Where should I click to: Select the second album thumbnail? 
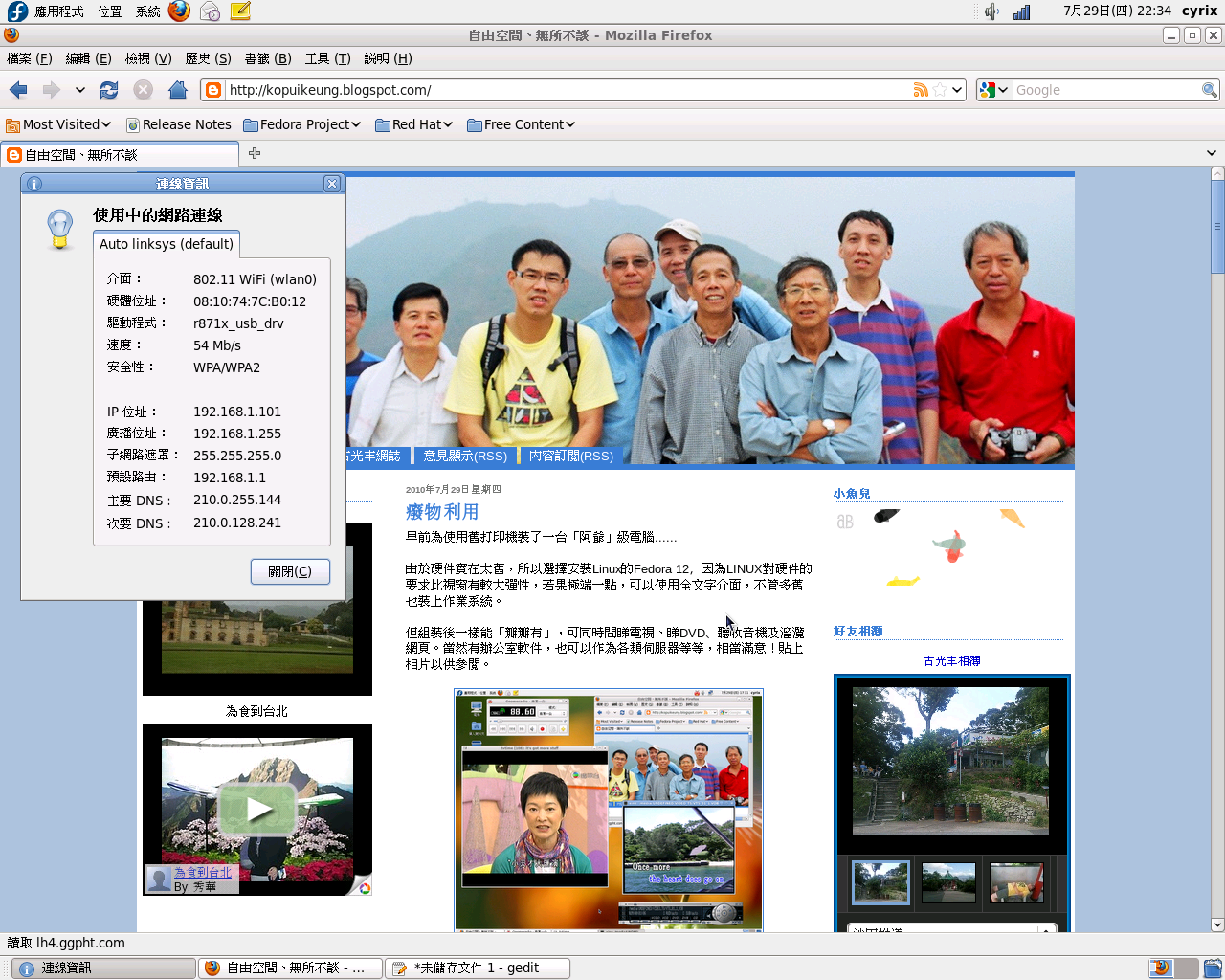tap(948, 882)
